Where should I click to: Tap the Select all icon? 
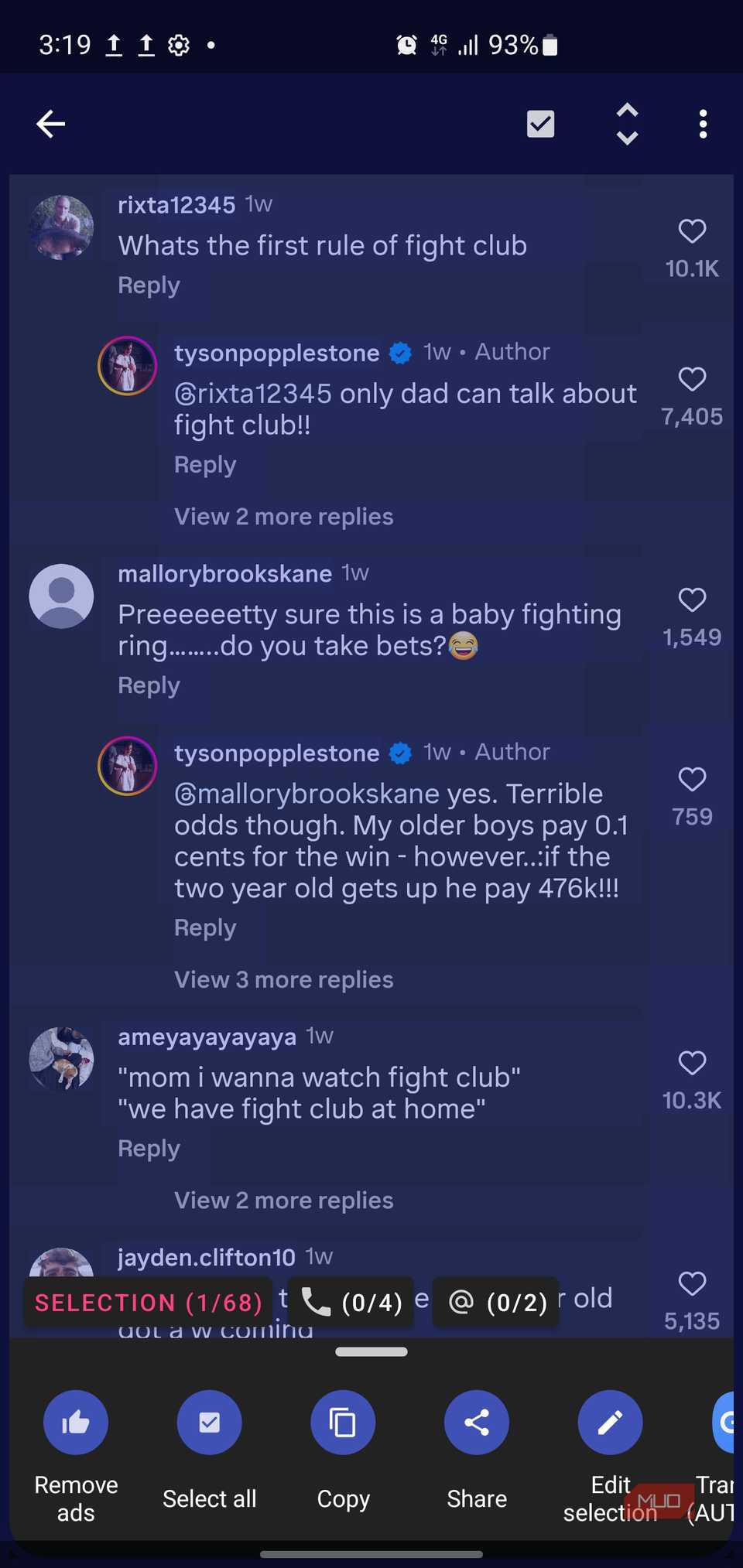[x=209, y=1422]
